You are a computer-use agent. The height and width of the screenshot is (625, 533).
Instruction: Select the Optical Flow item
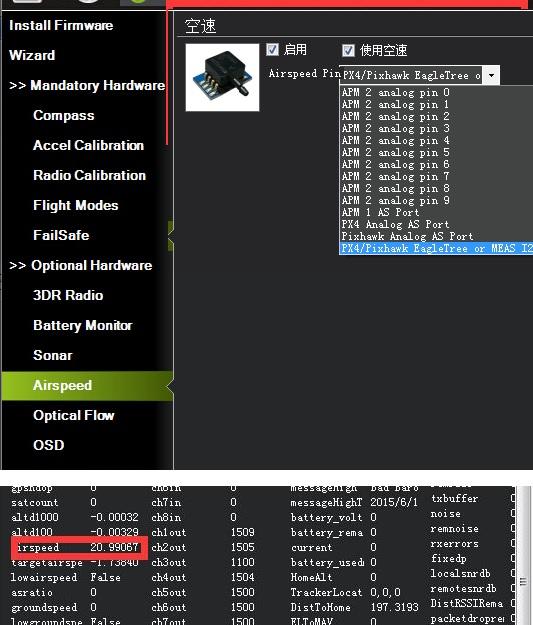click(x=74, y=415)
